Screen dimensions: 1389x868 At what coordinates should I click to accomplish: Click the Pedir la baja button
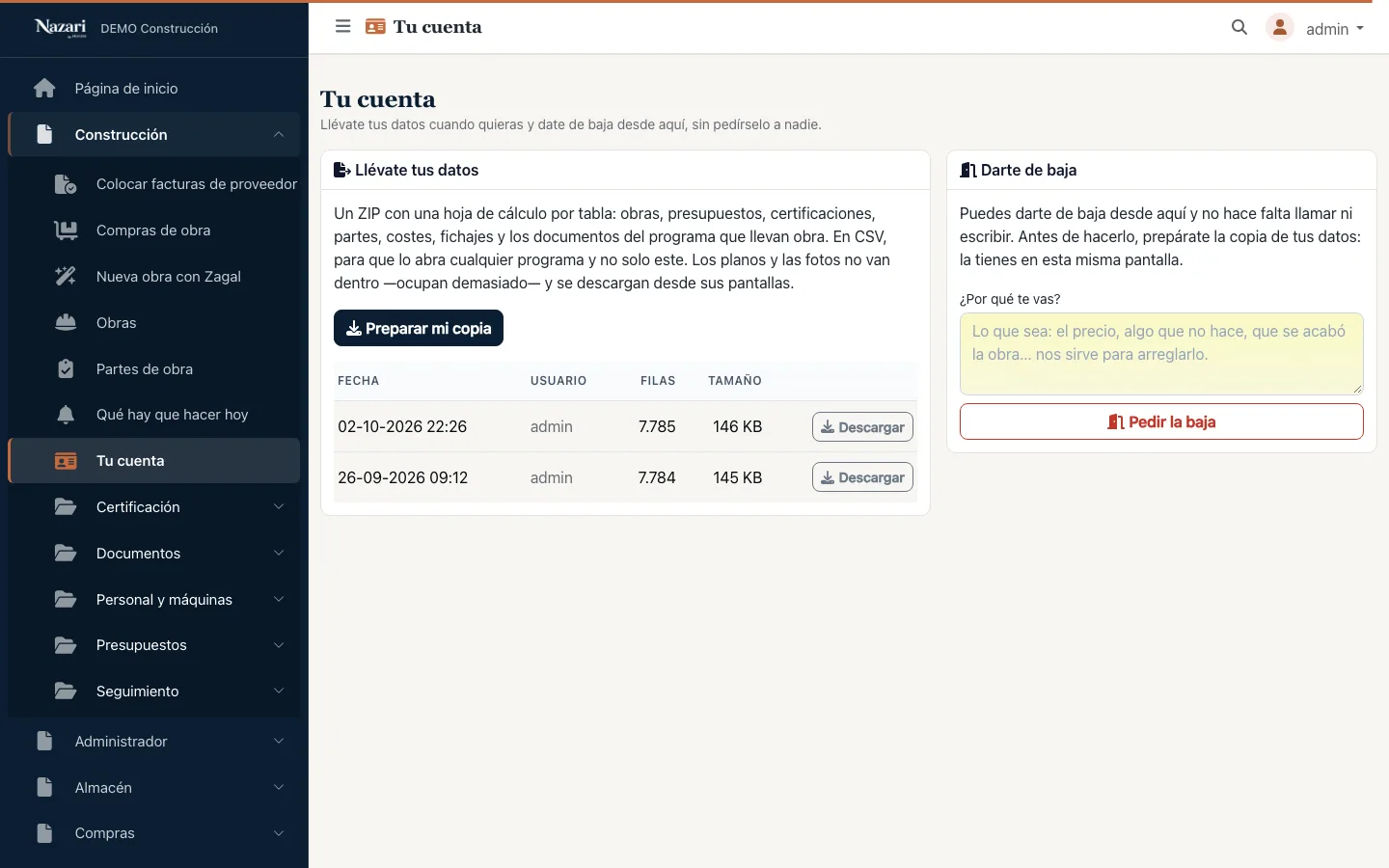click(x=1161, y=421)
